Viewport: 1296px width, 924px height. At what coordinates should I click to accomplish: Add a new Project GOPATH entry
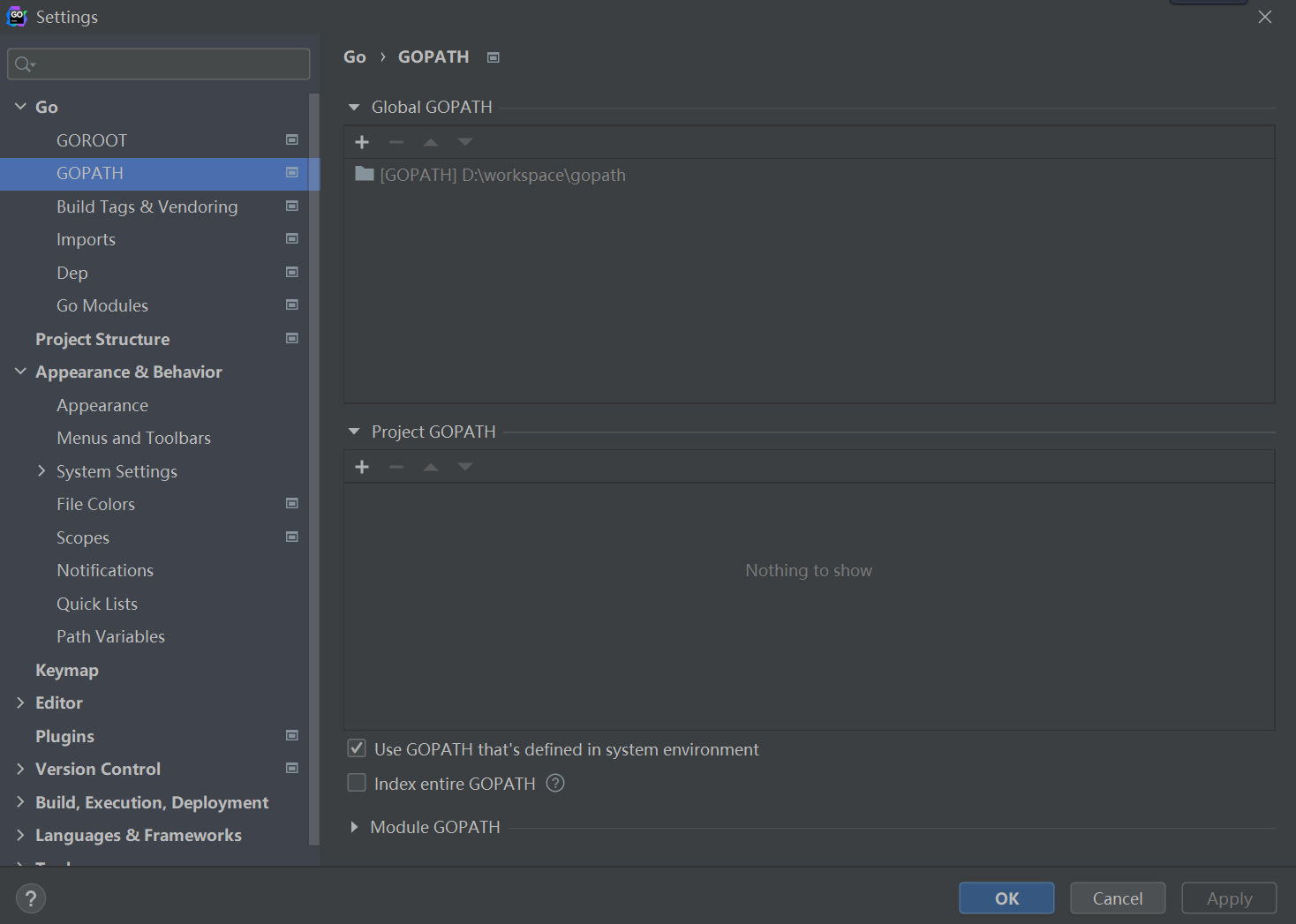click(x=362, y=467)
